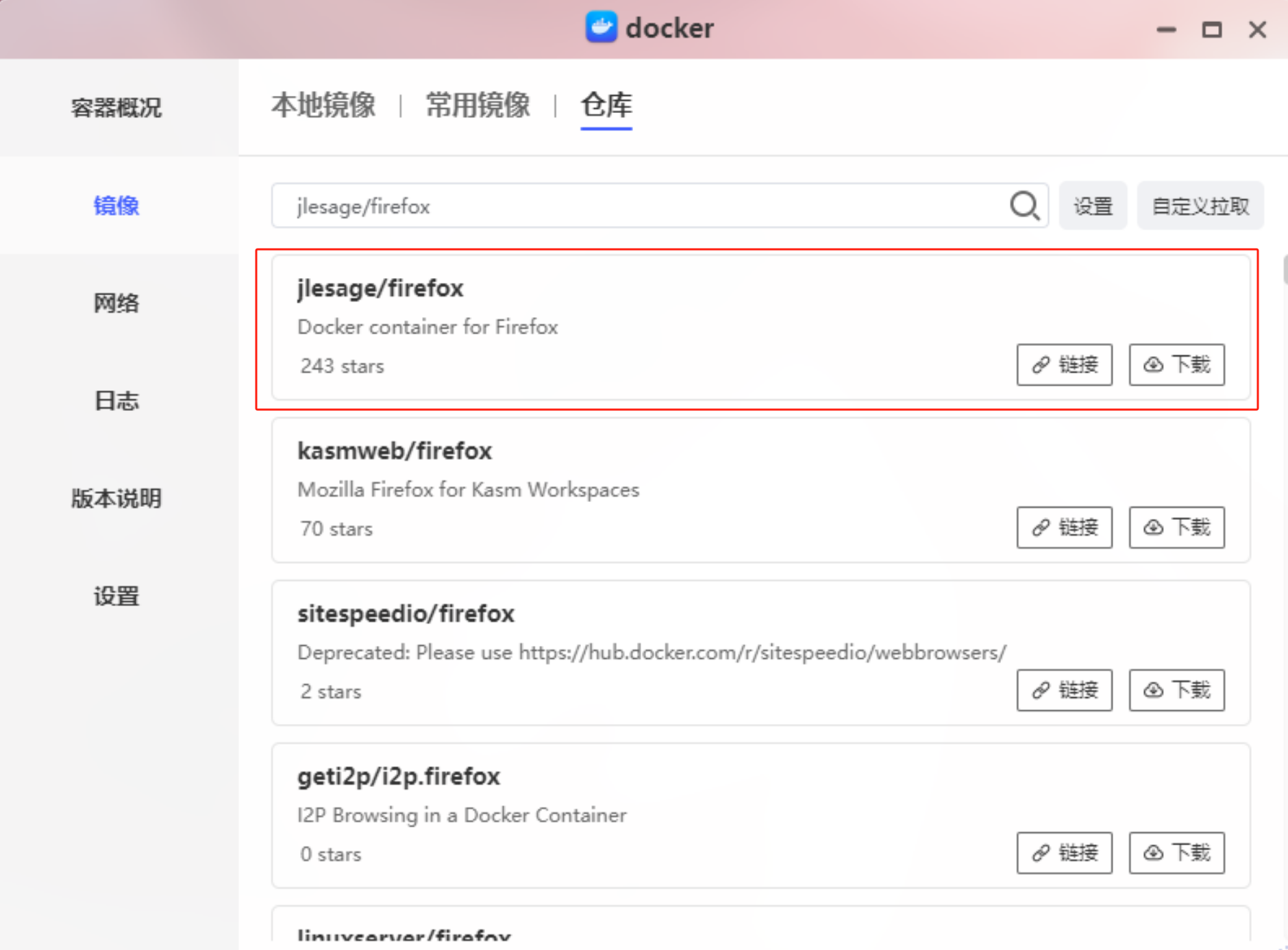Screen dimensions: 1288x950
Task: Click the 'Deprecated: Please use' description
Action: pyautogui.click(x=652, y=652)
